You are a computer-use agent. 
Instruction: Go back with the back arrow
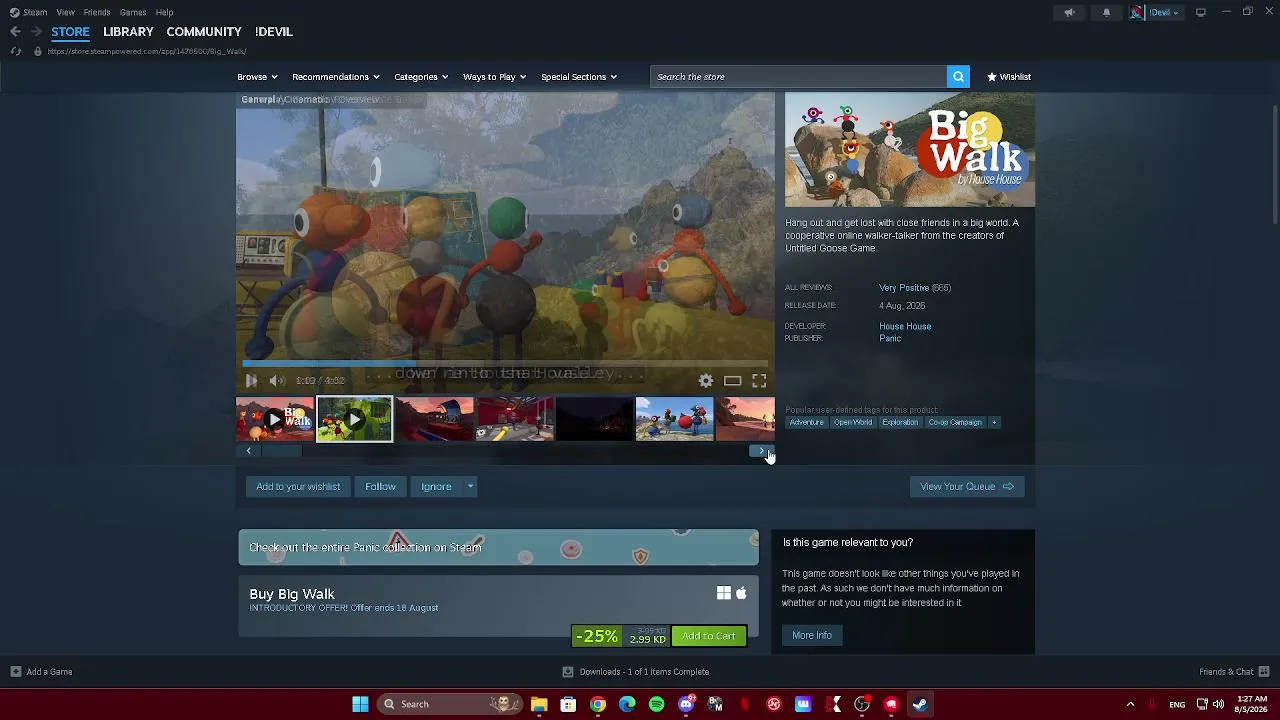pos(15,32)
